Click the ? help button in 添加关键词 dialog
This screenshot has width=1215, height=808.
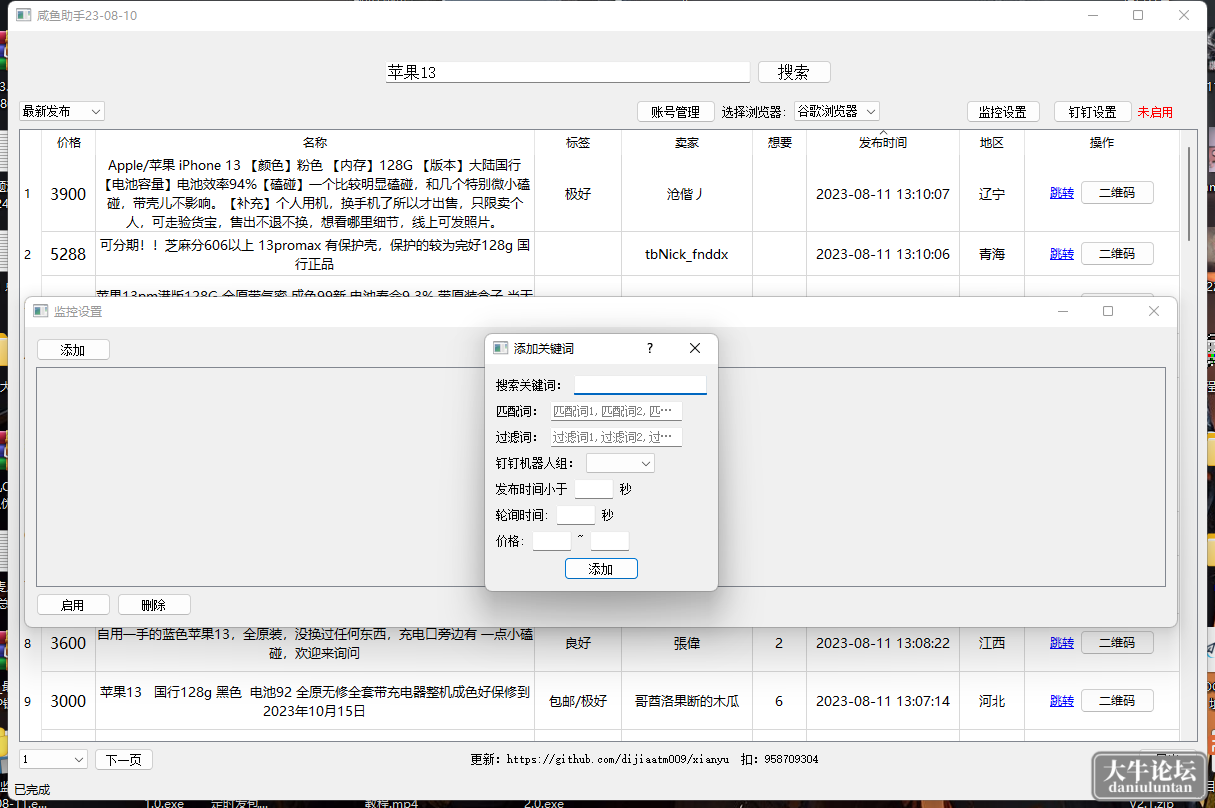[x=650, y=348]
